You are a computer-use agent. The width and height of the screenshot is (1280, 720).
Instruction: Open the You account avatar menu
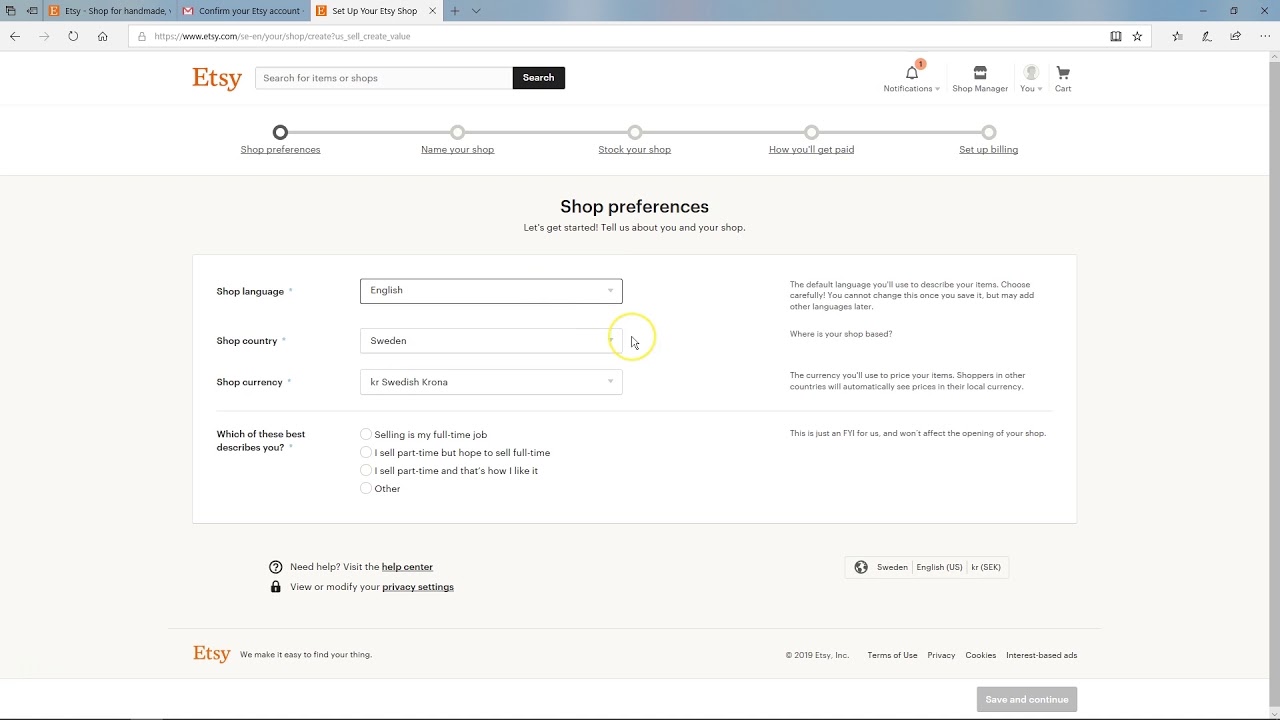pyautogui.click(x=1031, y=73)
